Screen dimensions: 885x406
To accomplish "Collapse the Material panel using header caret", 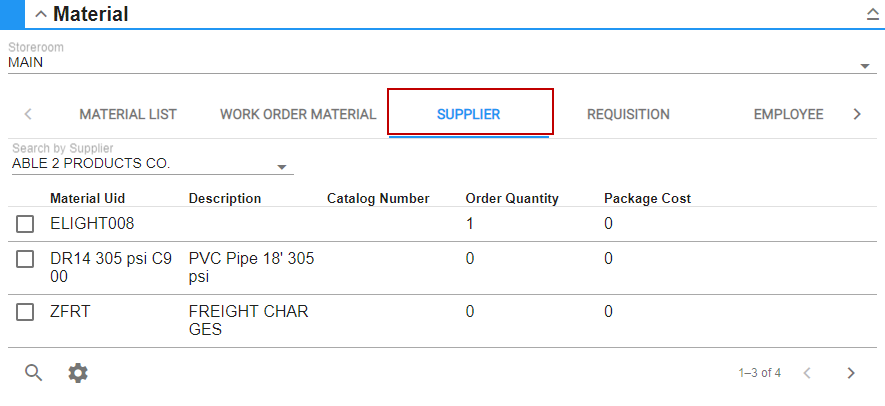I will pyautogui.click(x=40, y=14).
